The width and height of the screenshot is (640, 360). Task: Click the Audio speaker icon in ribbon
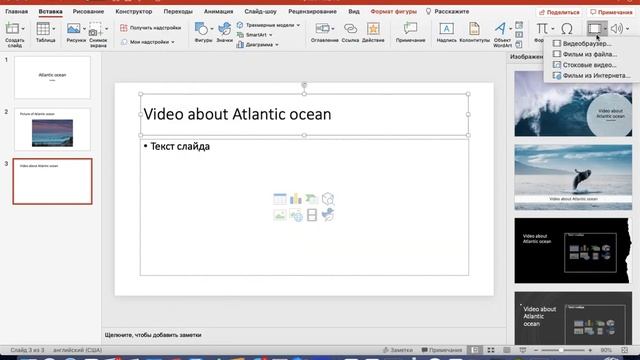tap(617, 29)
